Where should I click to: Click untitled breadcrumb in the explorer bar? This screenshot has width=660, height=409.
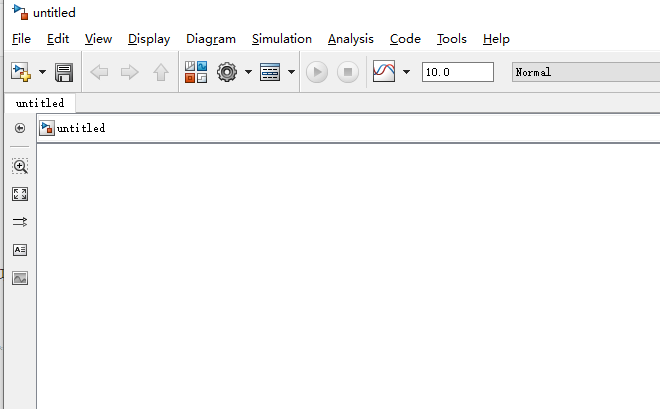point(81,128)
